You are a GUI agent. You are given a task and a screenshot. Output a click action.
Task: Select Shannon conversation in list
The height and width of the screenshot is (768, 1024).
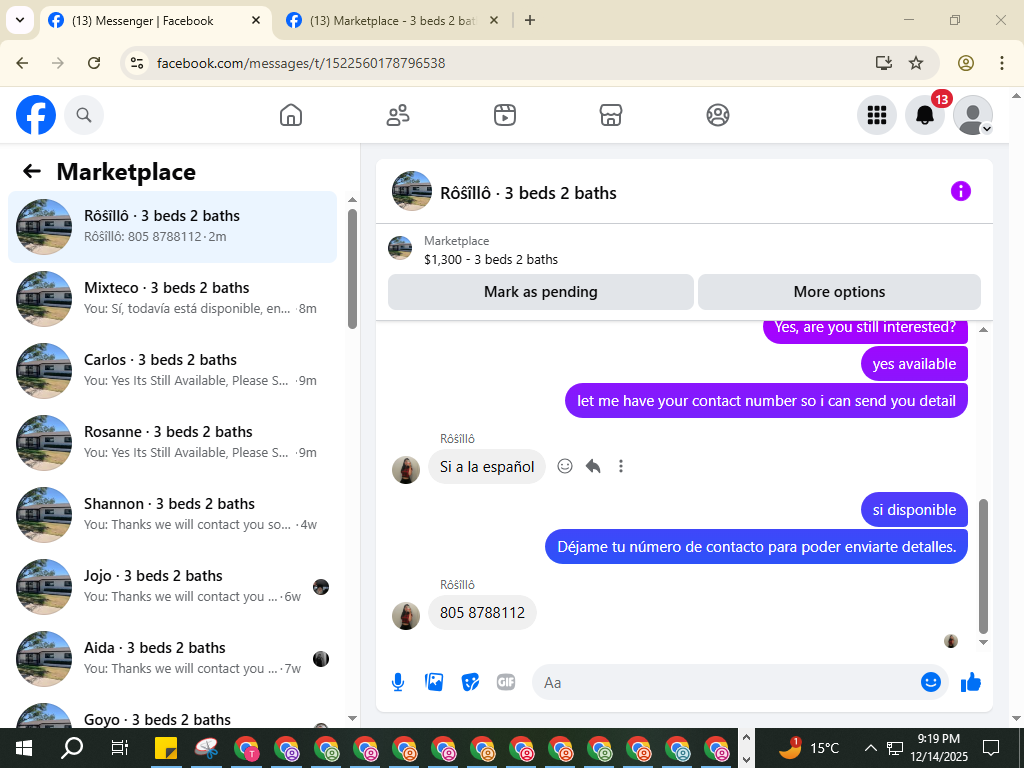coord(172,514)
